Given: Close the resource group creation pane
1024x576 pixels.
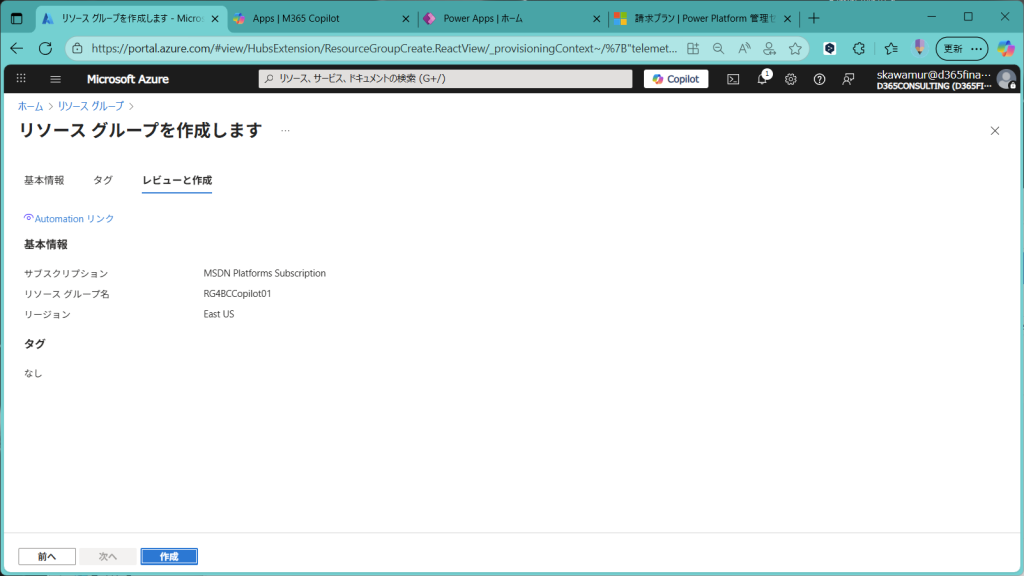Looking at the screenshot, I should click(x=994, y=131).
